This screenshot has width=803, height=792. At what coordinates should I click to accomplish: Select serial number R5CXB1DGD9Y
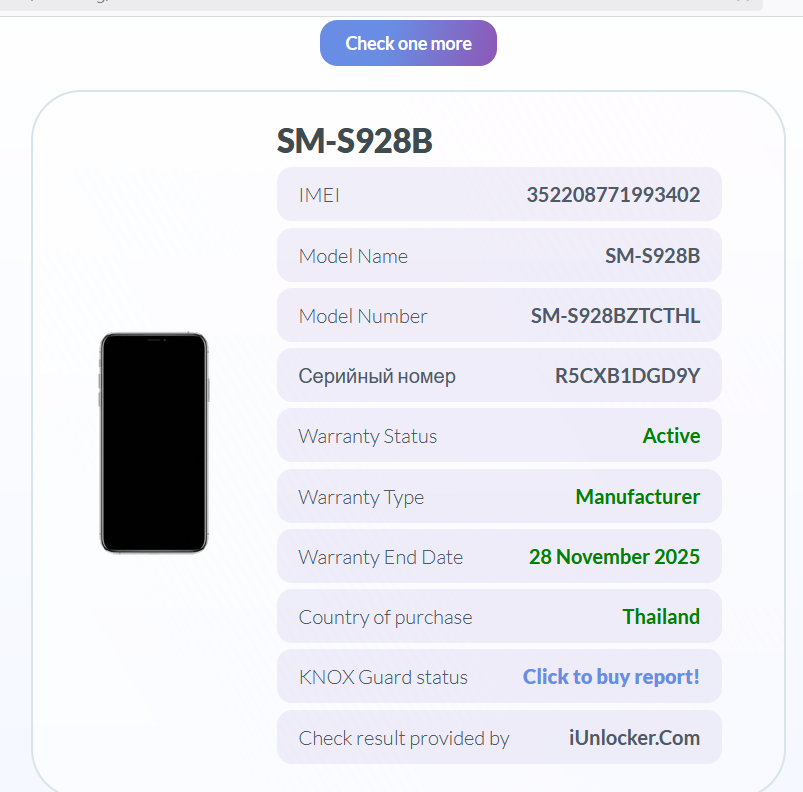click(627, 376)
